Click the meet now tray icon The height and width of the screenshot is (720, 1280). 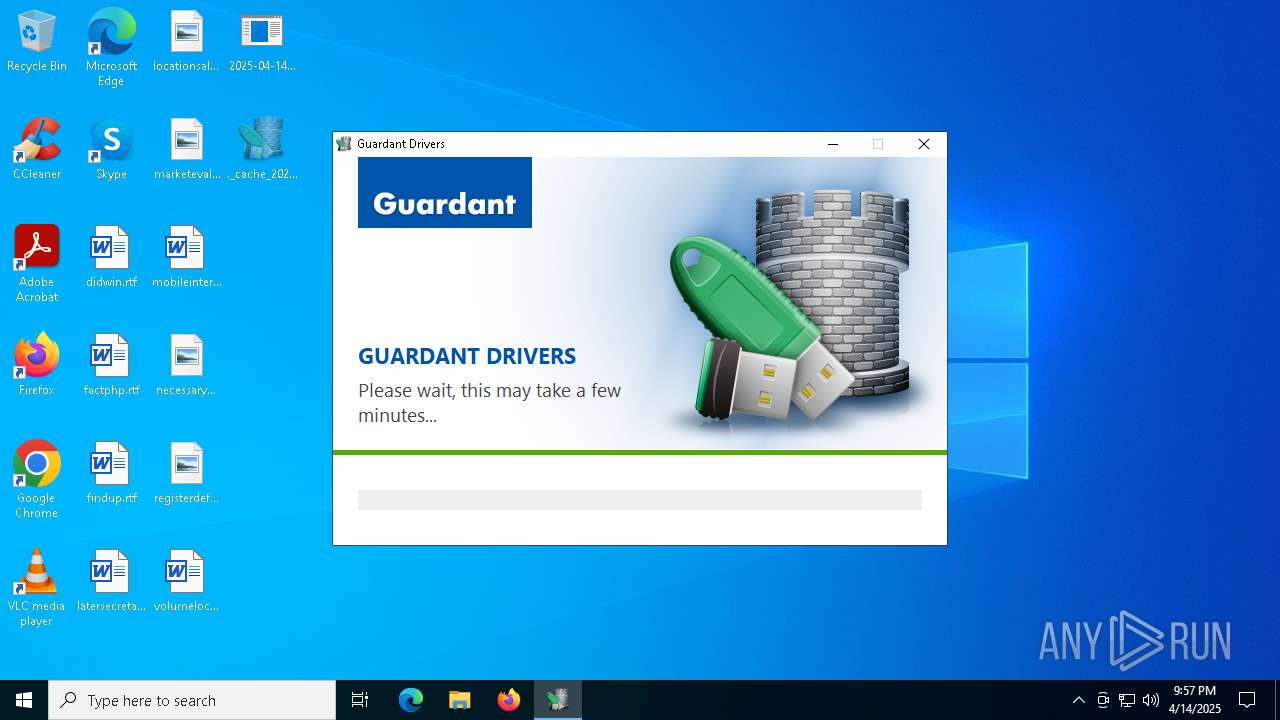click(x=1103, y=700)
